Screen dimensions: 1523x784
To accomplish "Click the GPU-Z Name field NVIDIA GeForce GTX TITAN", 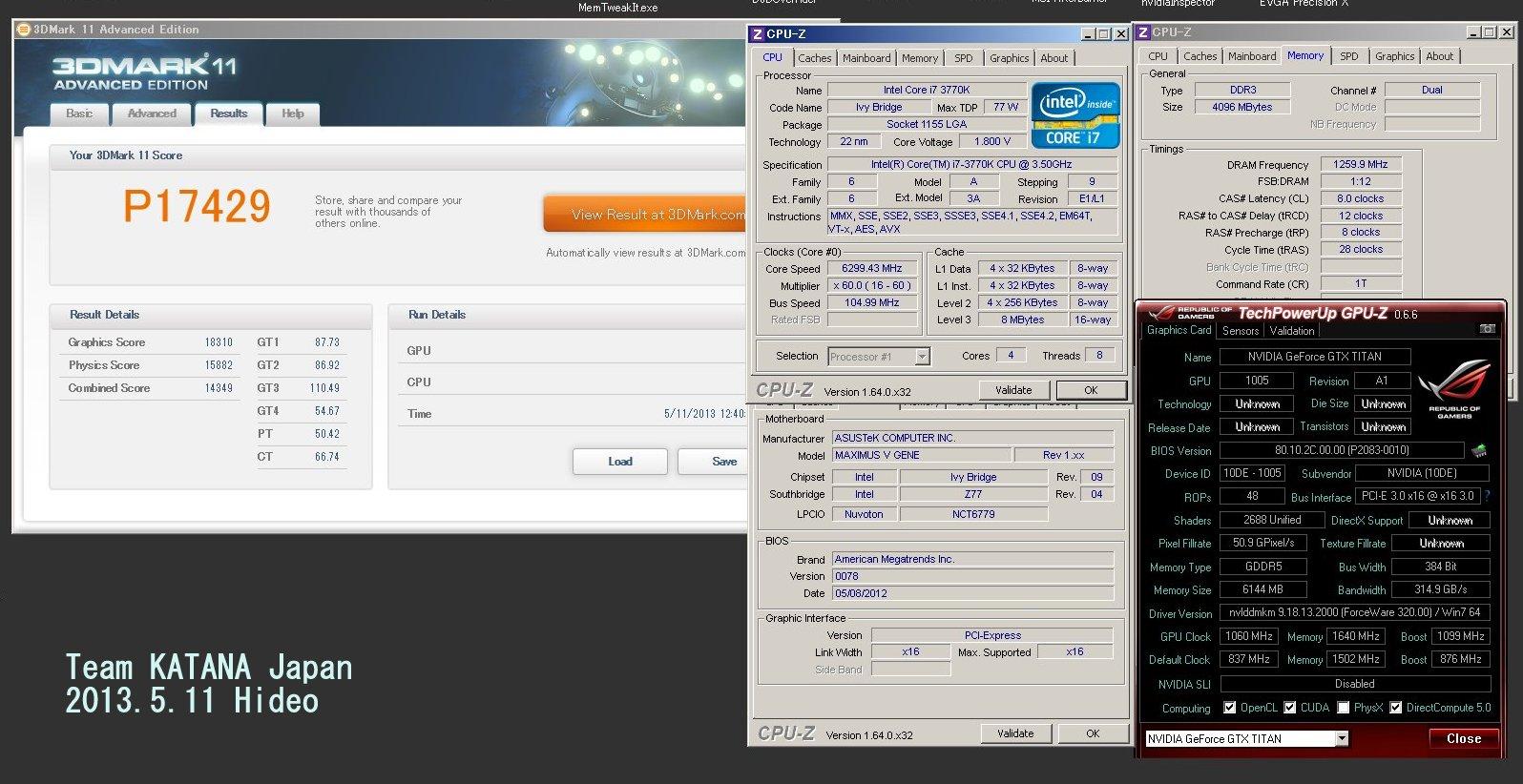I will 1314,357.
